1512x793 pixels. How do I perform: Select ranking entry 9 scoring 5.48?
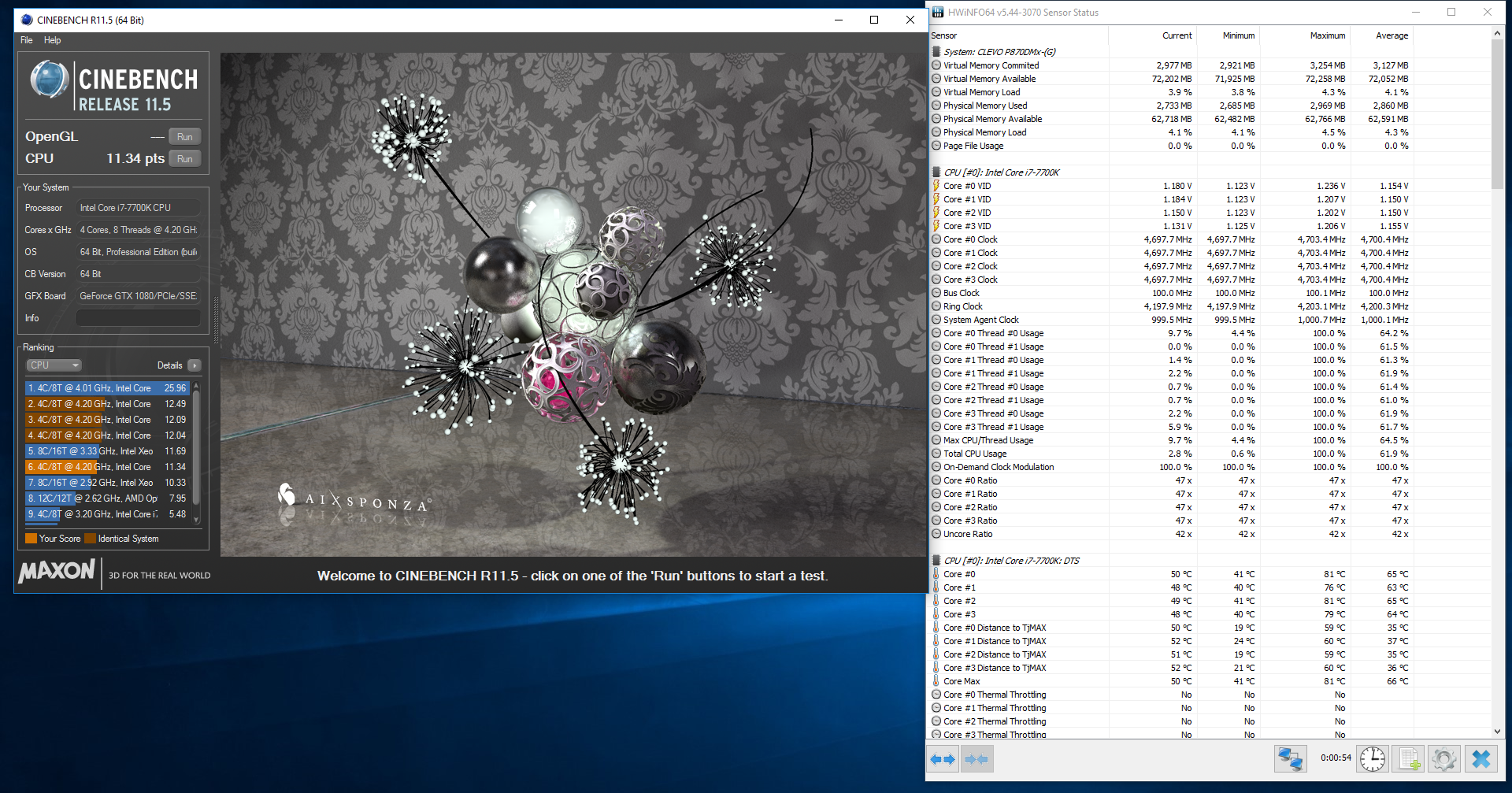coord(108,514)
